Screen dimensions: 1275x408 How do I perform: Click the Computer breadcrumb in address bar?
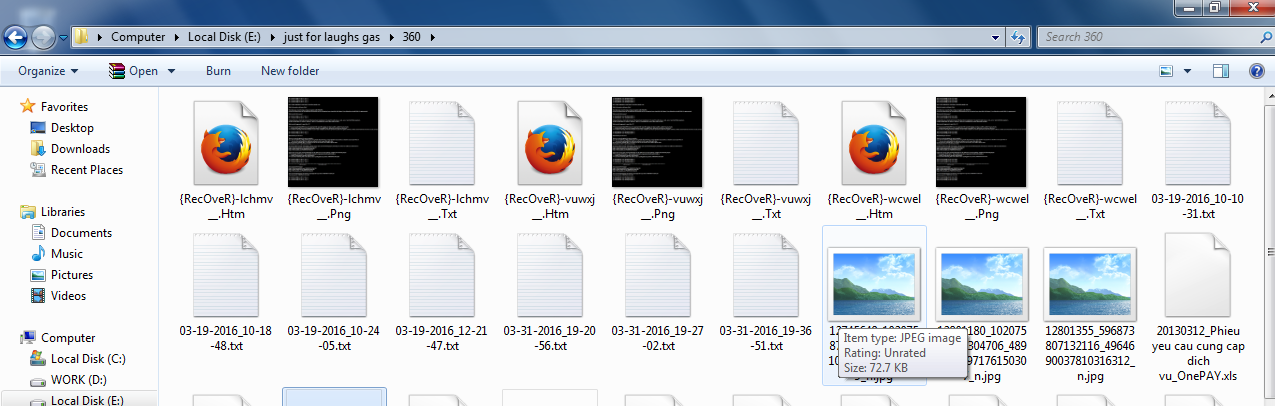tap(138, 37)
